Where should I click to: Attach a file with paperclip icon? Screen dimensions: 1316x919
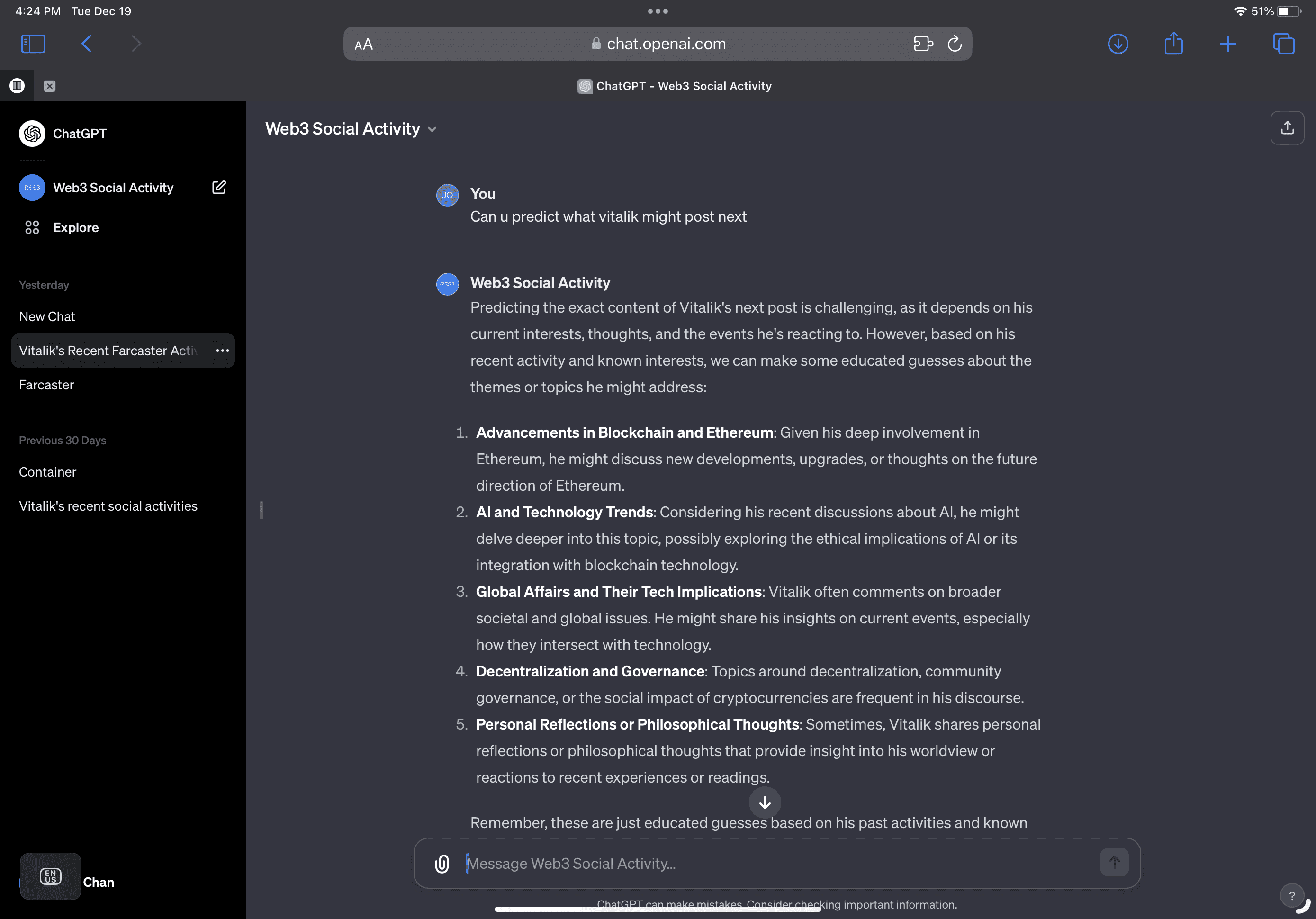point(442,864)
